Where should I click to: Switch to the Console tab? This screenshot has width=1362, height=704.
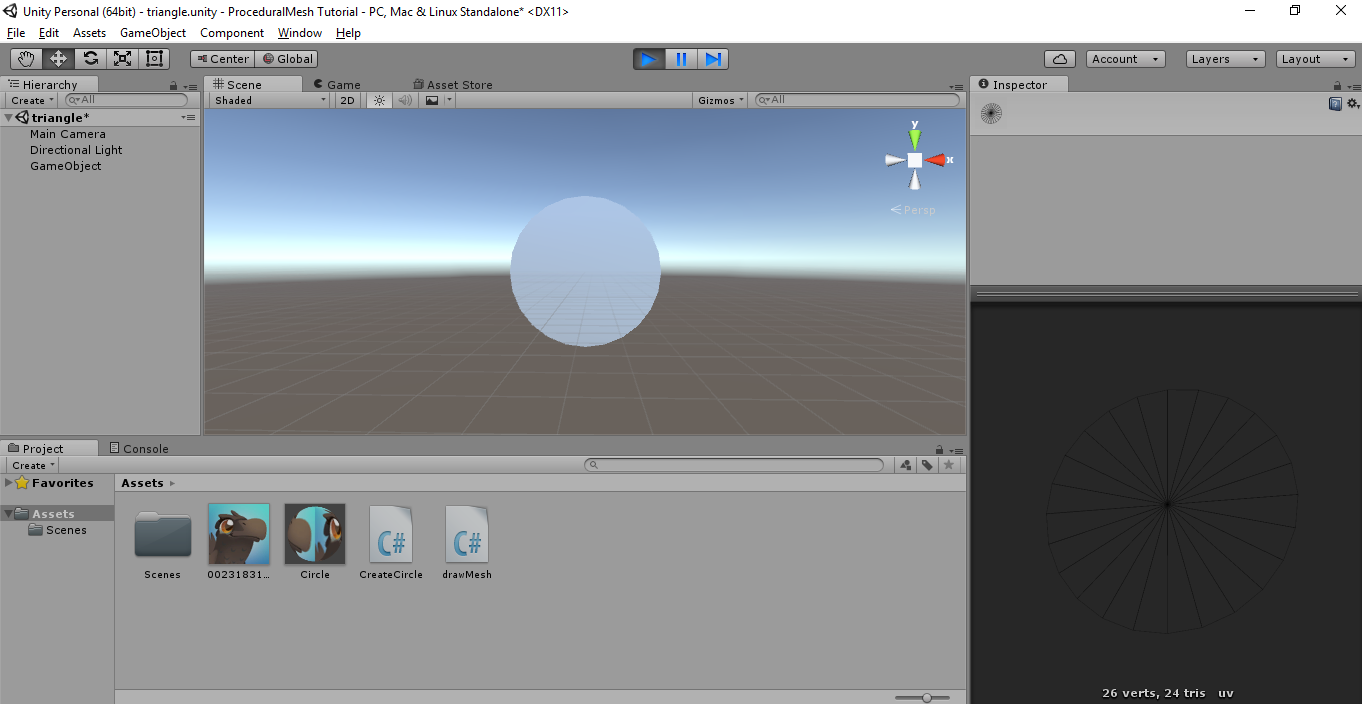138,449
